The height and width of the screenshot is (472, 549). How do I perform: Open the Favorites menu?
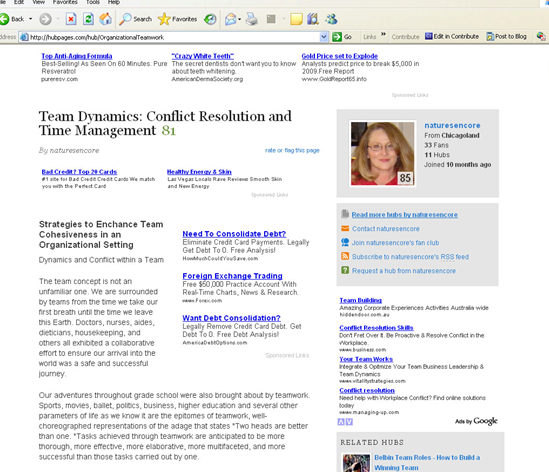click(x=65, y=2)
